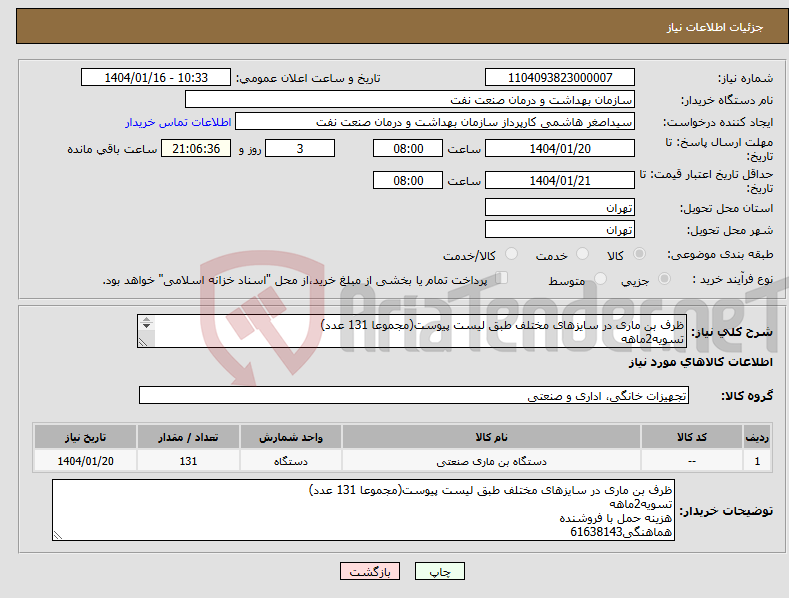Select the کالا radio button
The image size is (789, 598).
640,254
